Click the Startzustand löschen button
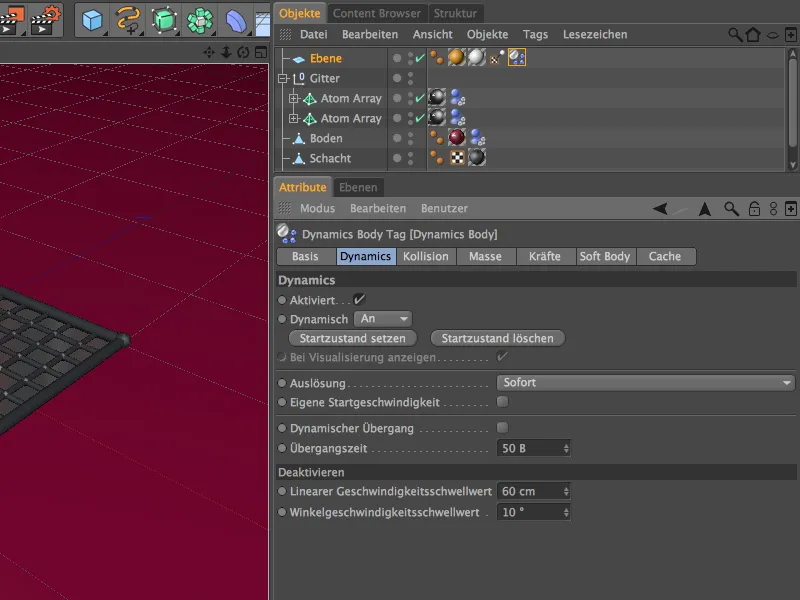 (497, 338)
